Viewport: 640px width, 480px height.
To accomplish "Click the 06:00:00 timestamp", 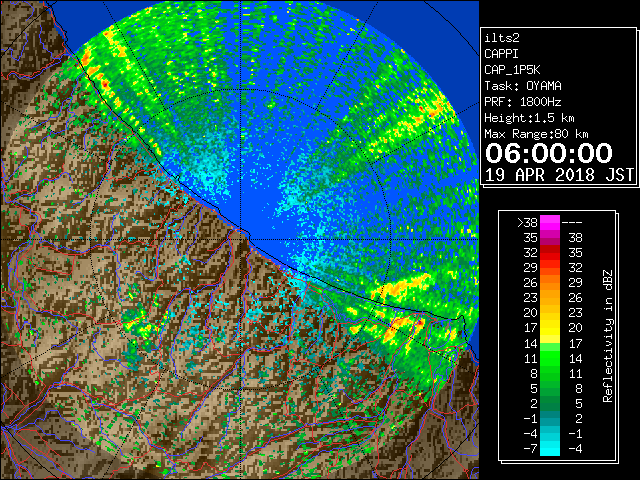I will 549,153.
